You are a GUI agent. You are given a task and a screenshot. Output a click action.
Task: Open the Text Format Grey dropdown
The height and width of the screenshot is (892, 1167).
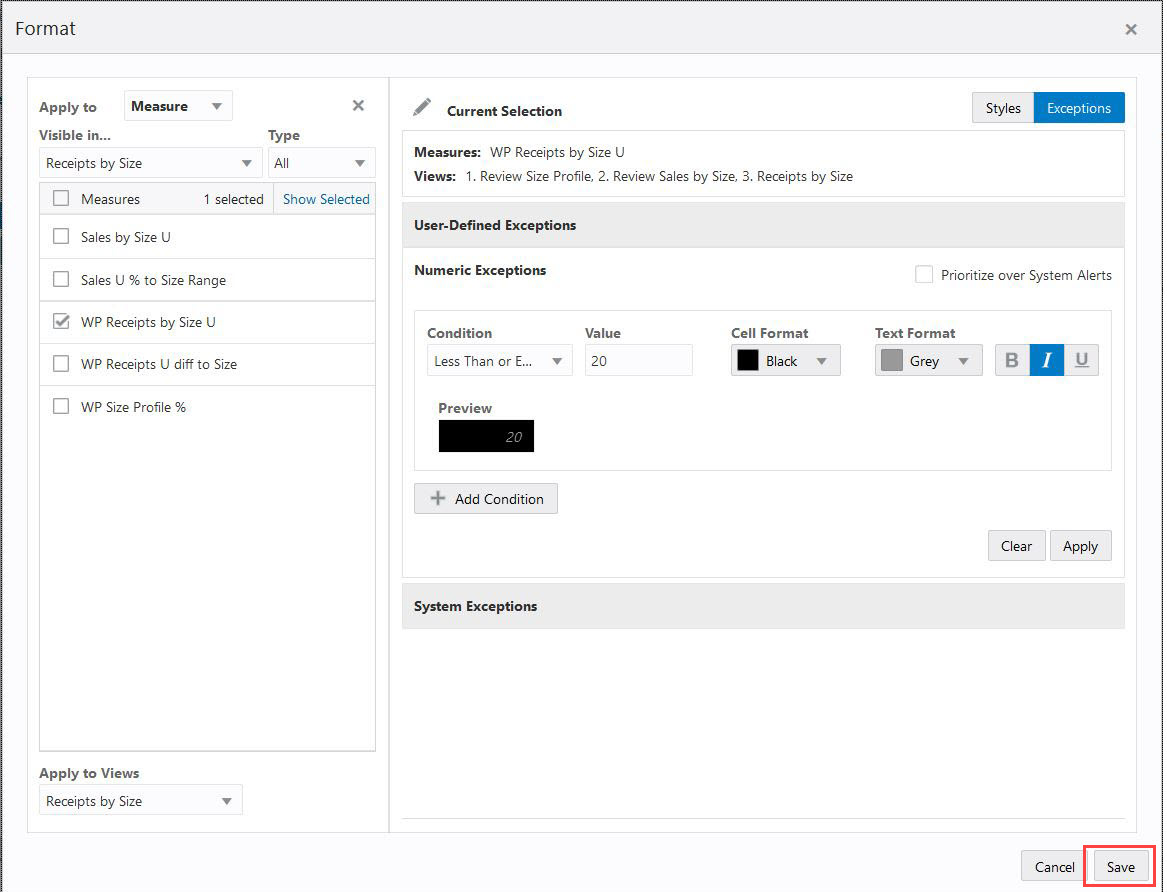pyautogui.click(x=928, y=361)
